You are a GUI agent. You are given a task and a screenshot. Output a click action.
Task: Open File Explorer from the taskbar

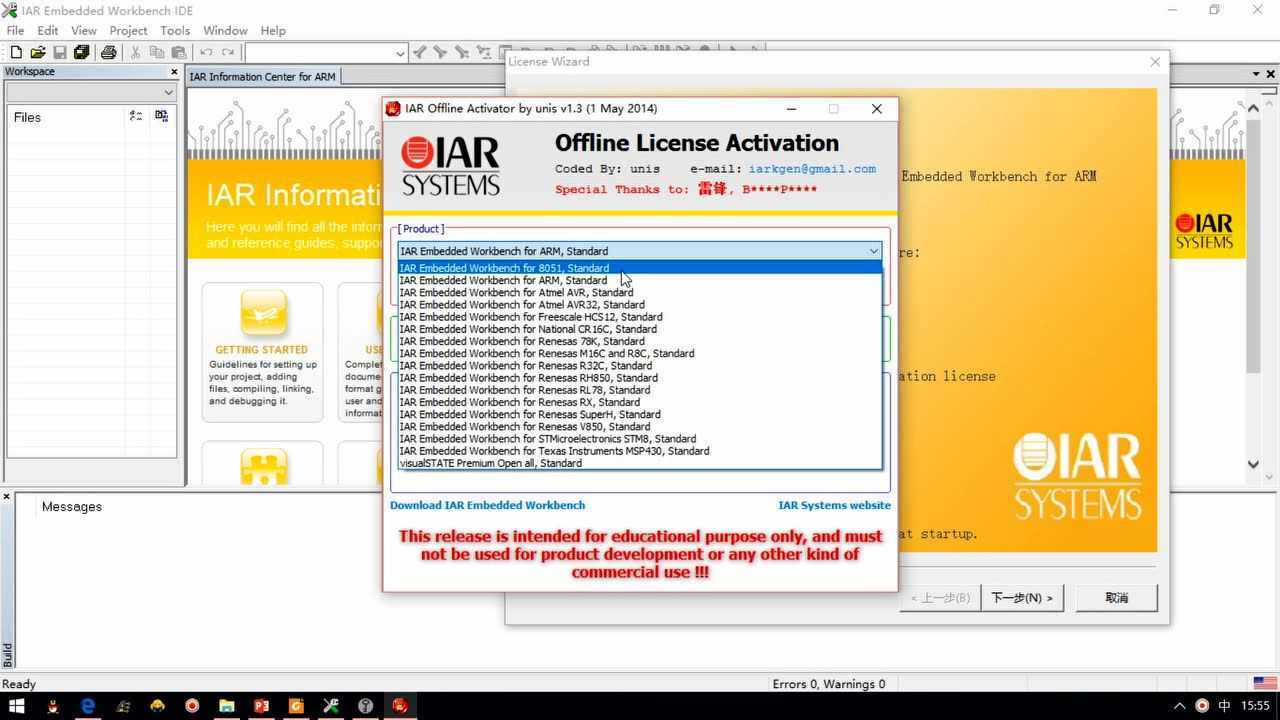pos(227,705)
